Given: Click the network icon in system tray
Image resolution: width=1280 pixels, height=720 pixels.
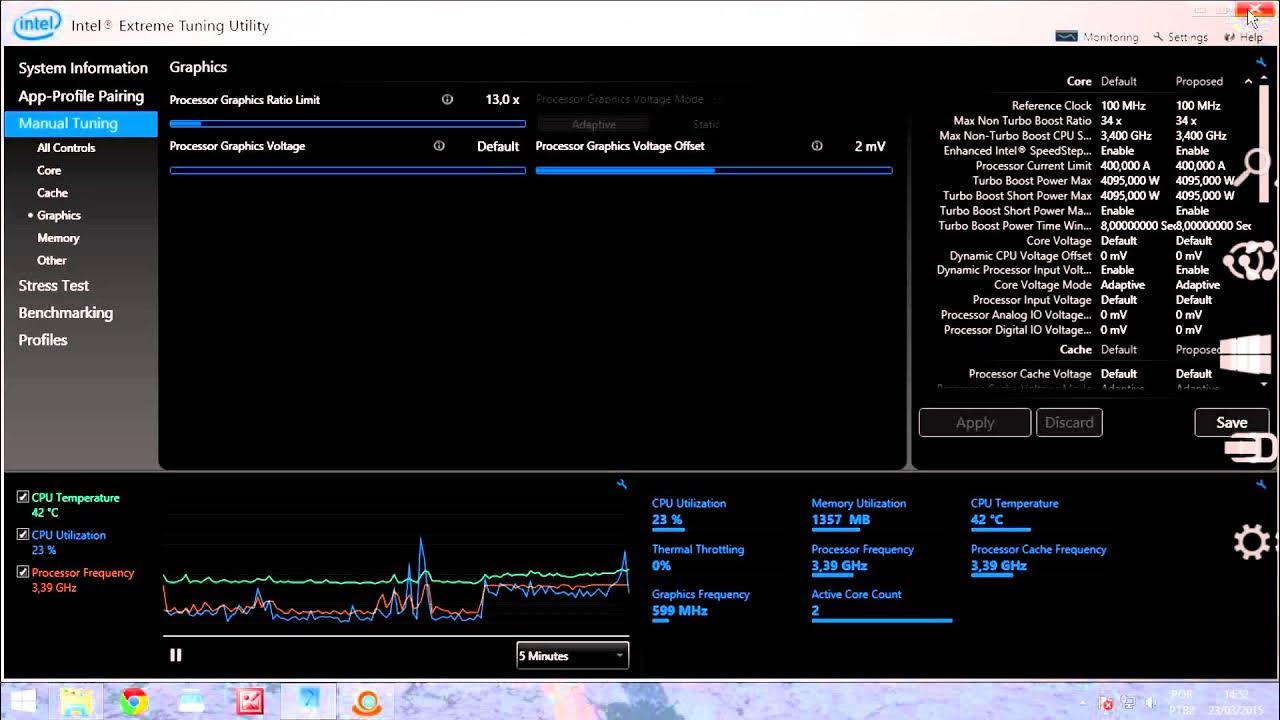Looking at the screenshot, I should coord(1129,703).
